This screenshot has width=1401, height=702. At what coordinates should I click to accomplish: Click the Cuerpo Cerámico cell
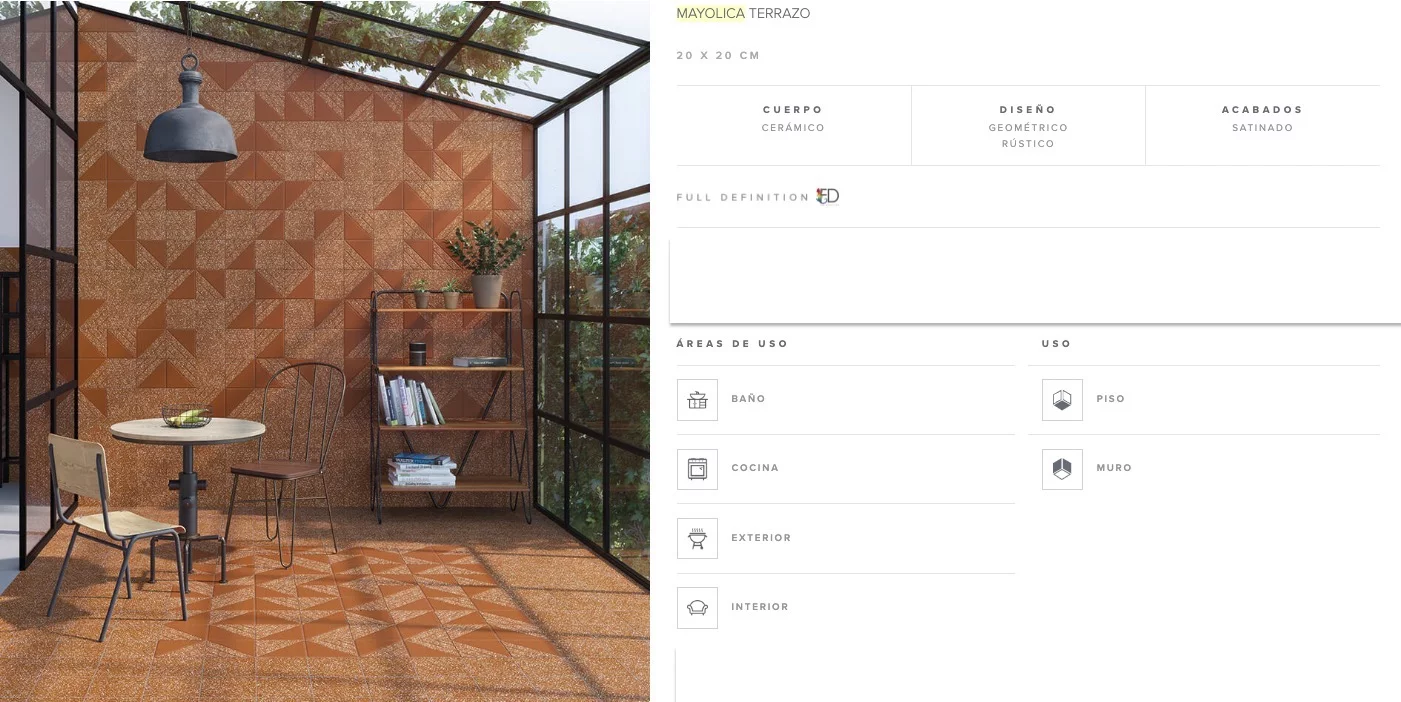point(794,125)
